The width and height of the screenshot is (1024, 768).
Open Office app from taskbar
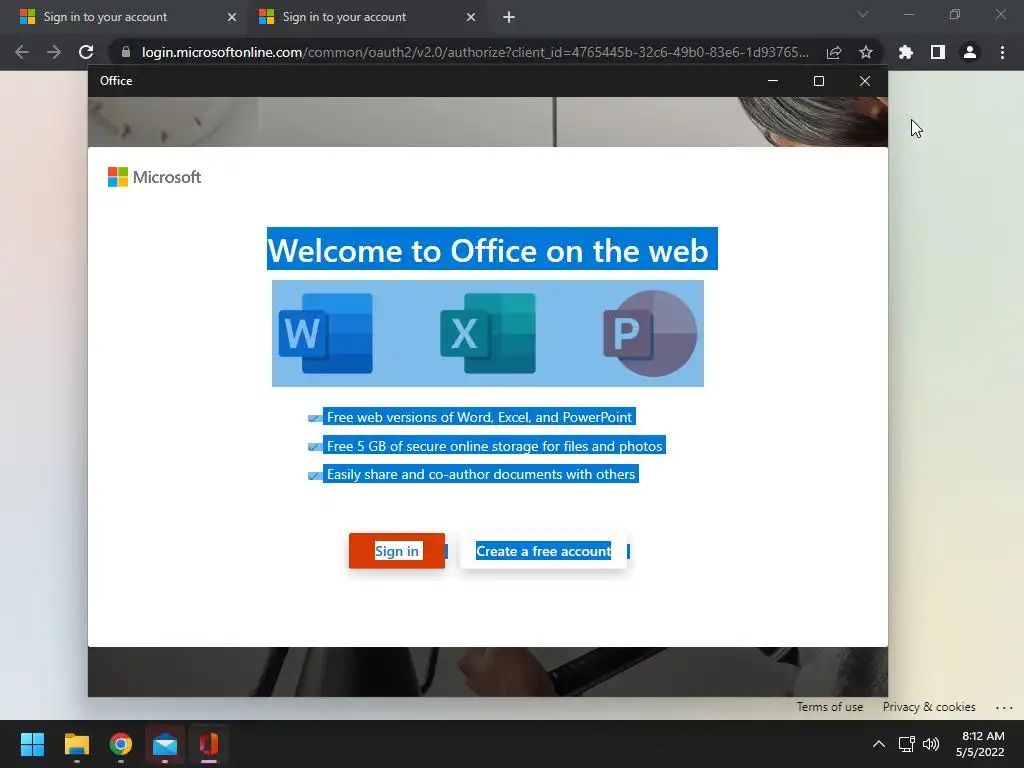click(x=209, y=744)
